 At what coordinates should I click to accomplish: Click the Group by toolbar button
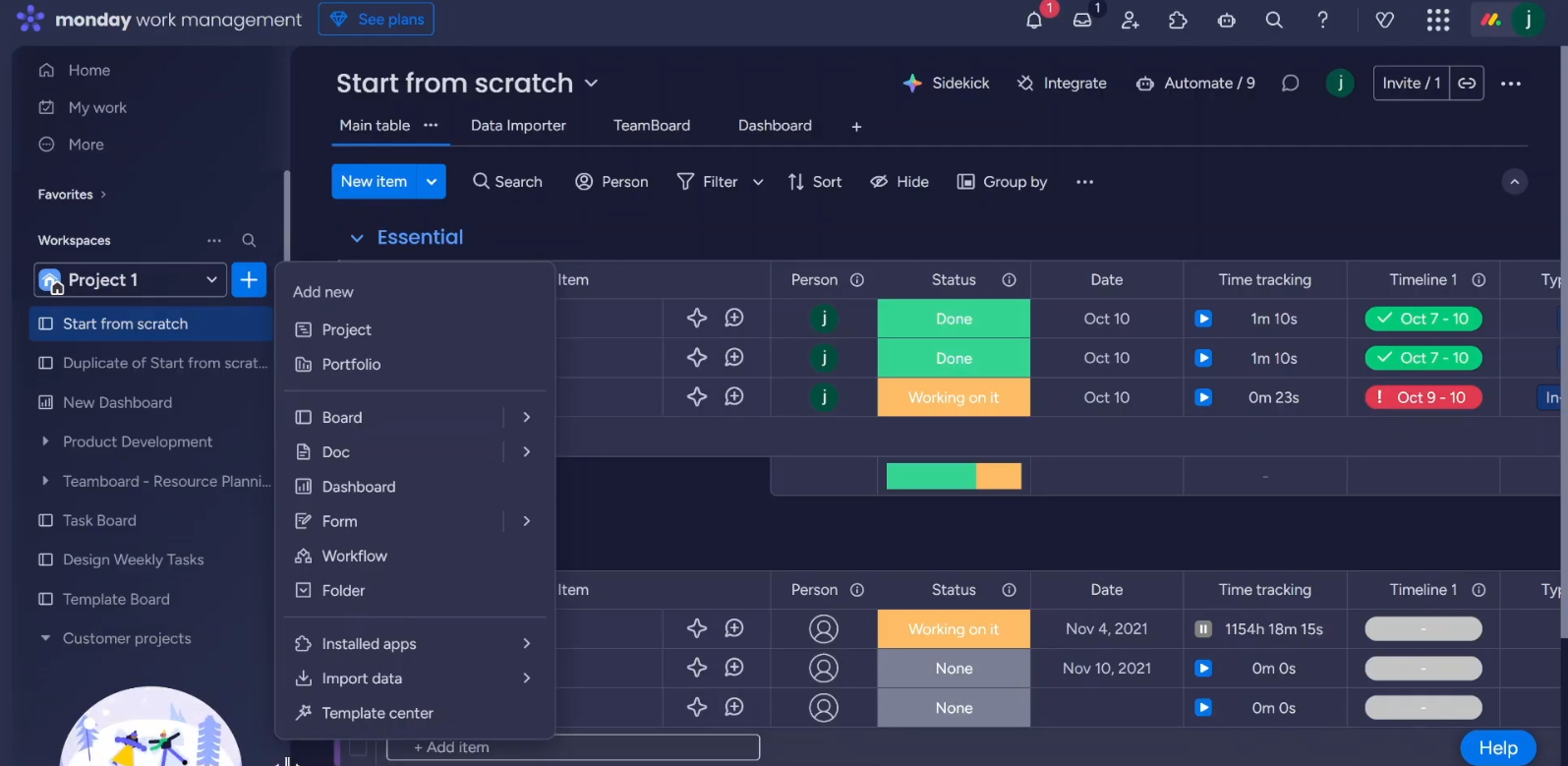[1003, 182]
